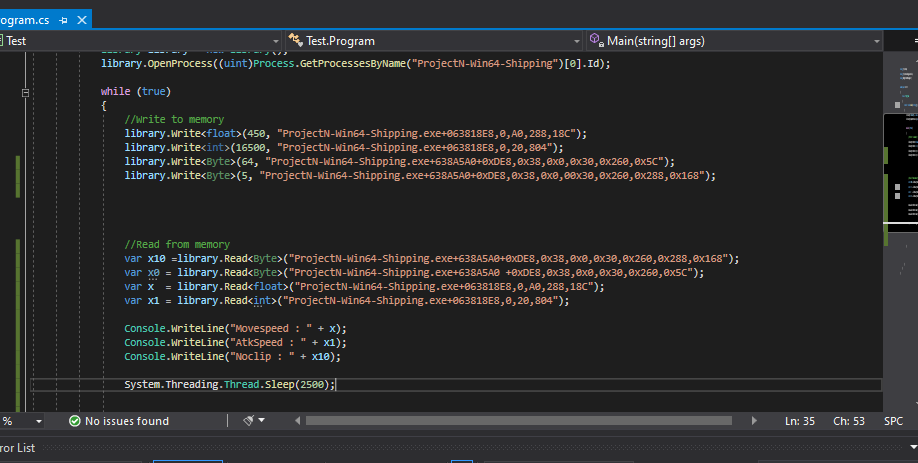Click the Console.WriteLine Movespeed line
Screen dimensions: 918x463
[x=235, y=328]
